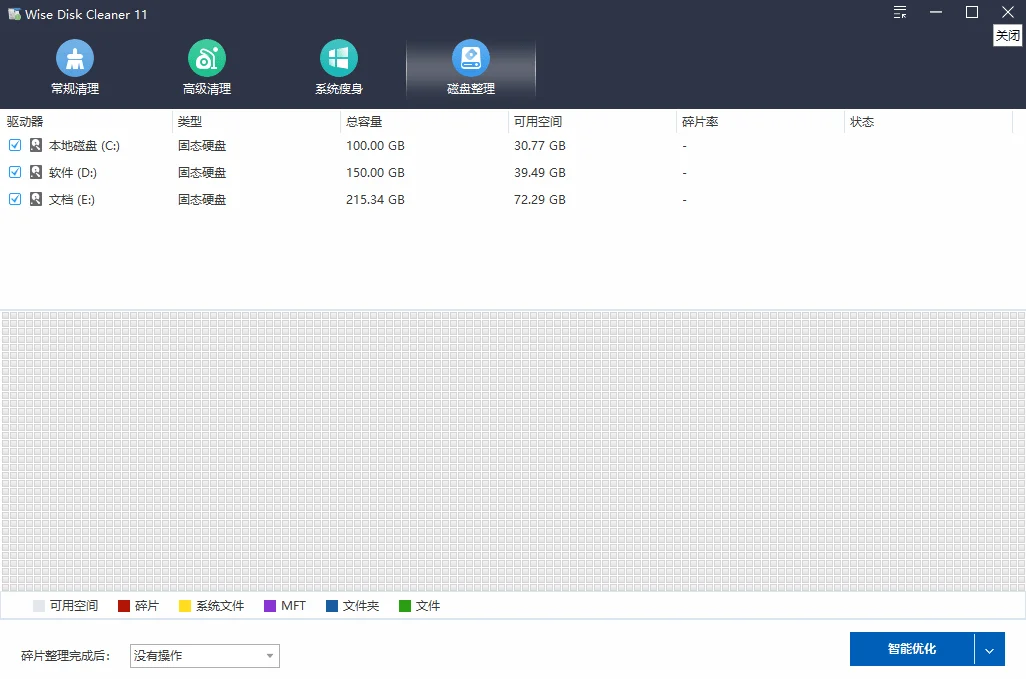The height and width of the screenshot is (679, 1026).
Task: Select the 高级清理 advanced clean icon
Action: click(x=206, y=58)
